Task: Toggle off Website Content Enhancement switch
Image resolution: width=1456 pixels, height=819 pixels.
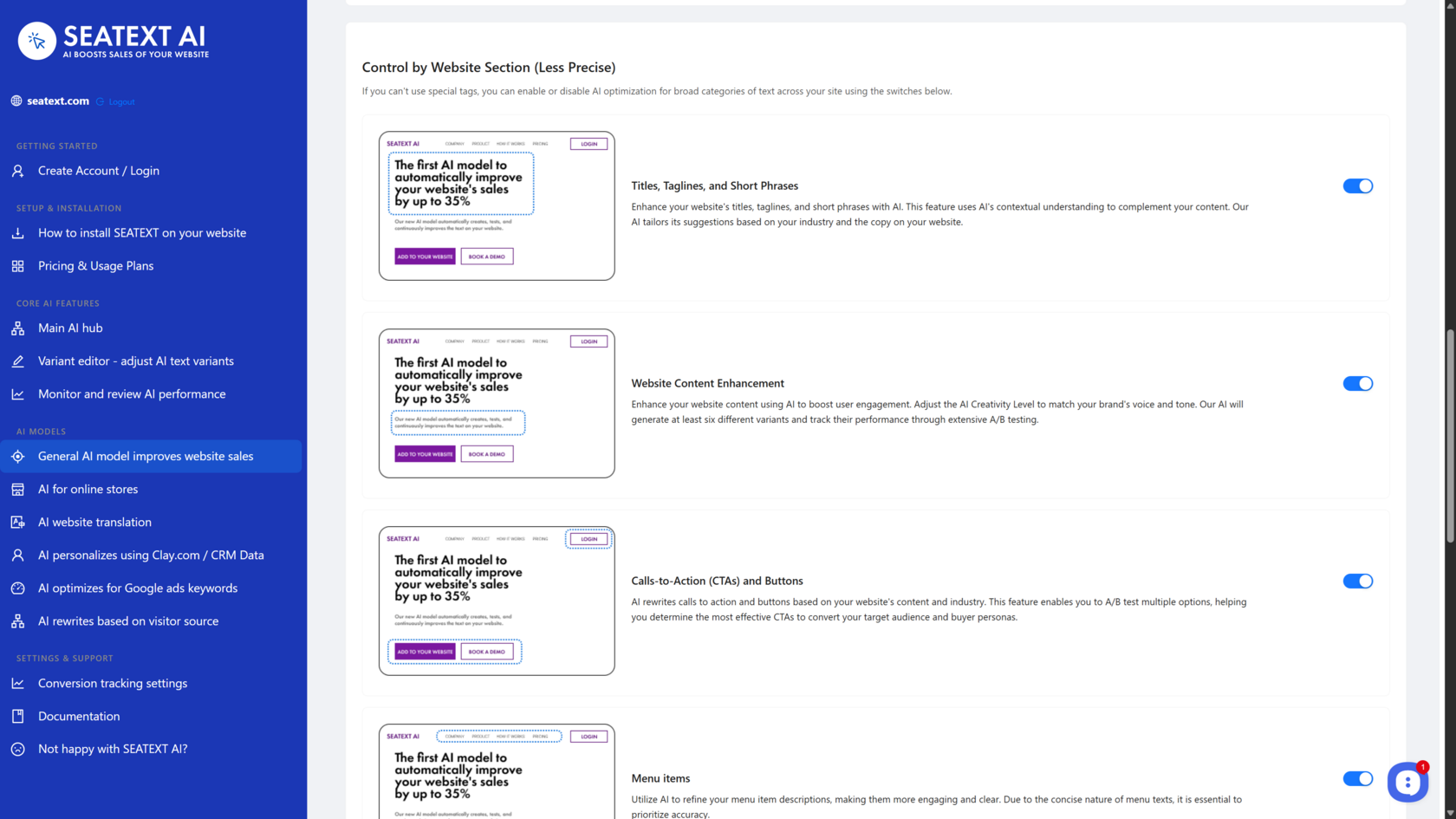Action: coord(1357,384)
